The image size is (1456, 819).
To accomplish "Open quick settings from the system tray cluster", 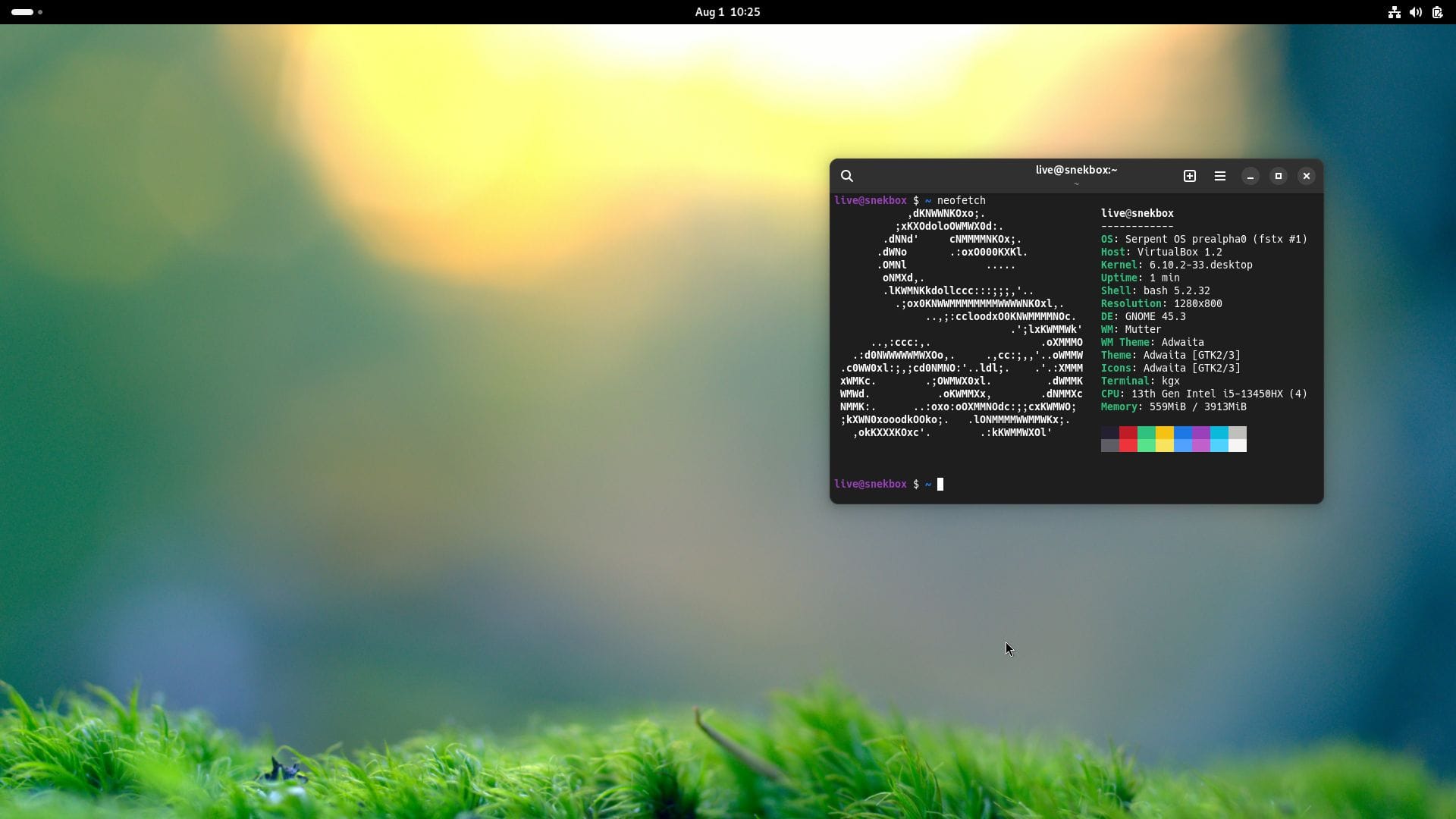I will [x=1416, y=12].
